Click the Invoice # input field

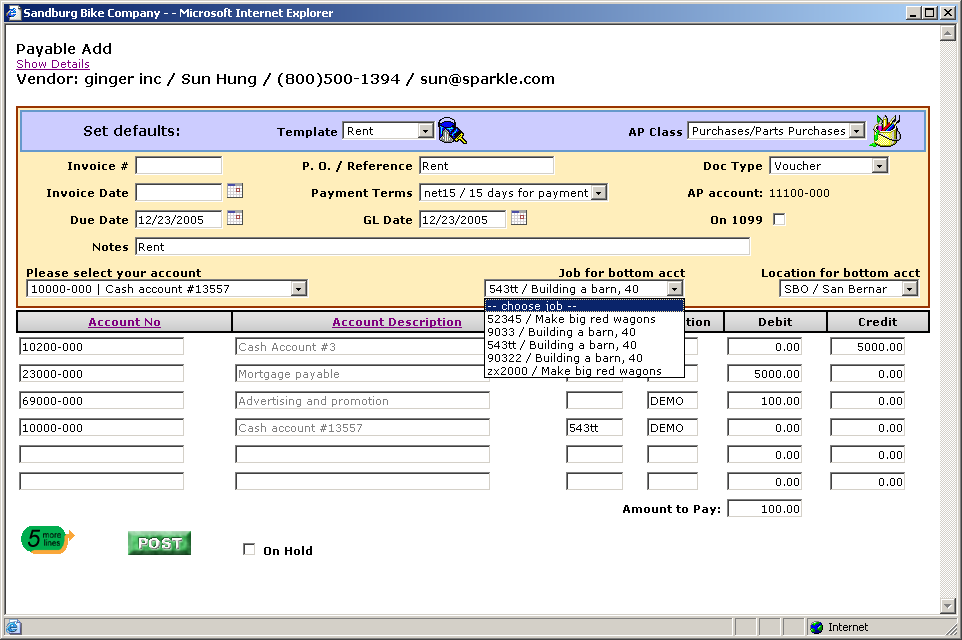178,166
